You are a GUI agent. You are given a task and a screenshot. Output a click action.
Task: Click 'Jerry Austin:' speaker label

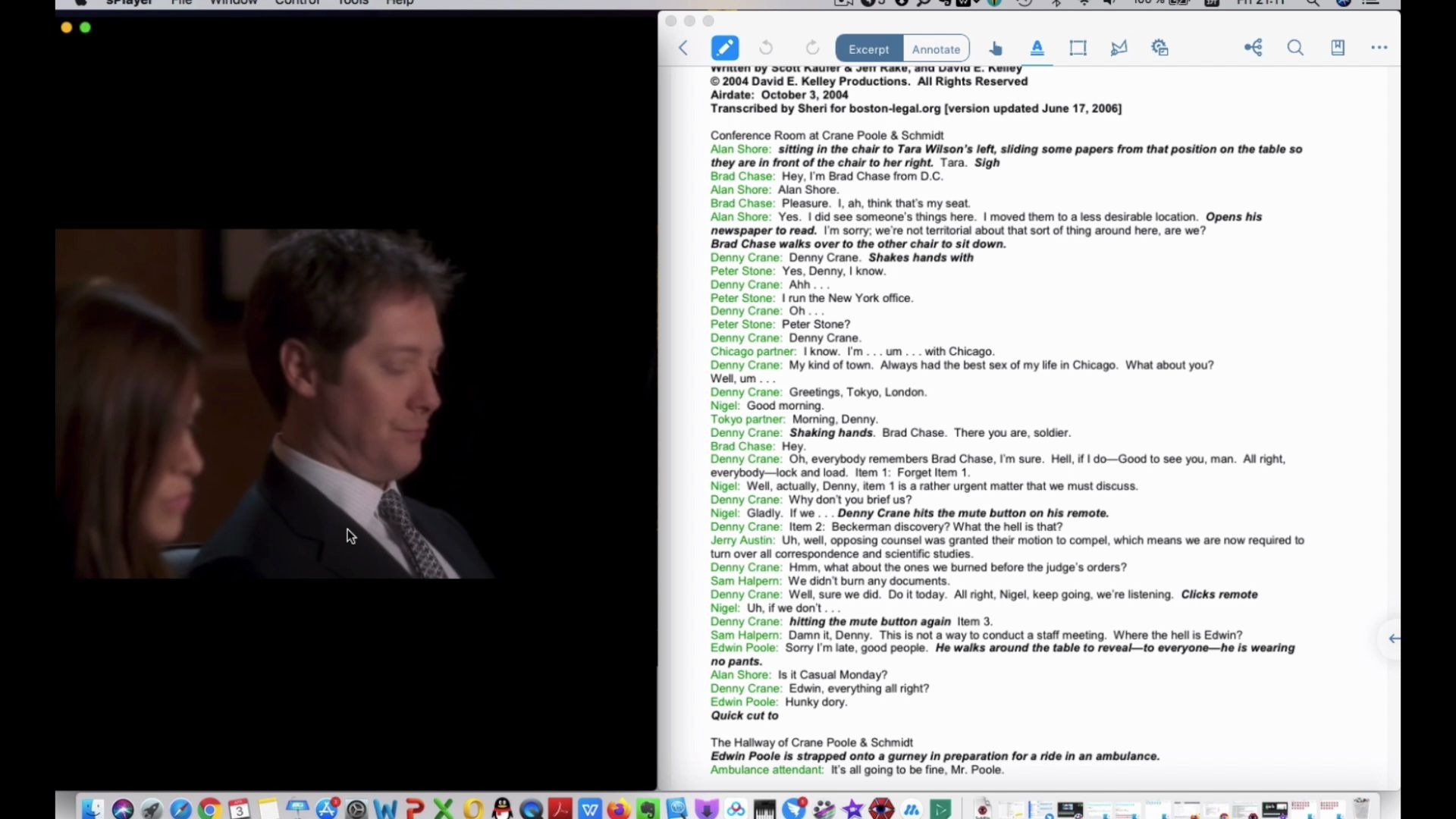742,541
